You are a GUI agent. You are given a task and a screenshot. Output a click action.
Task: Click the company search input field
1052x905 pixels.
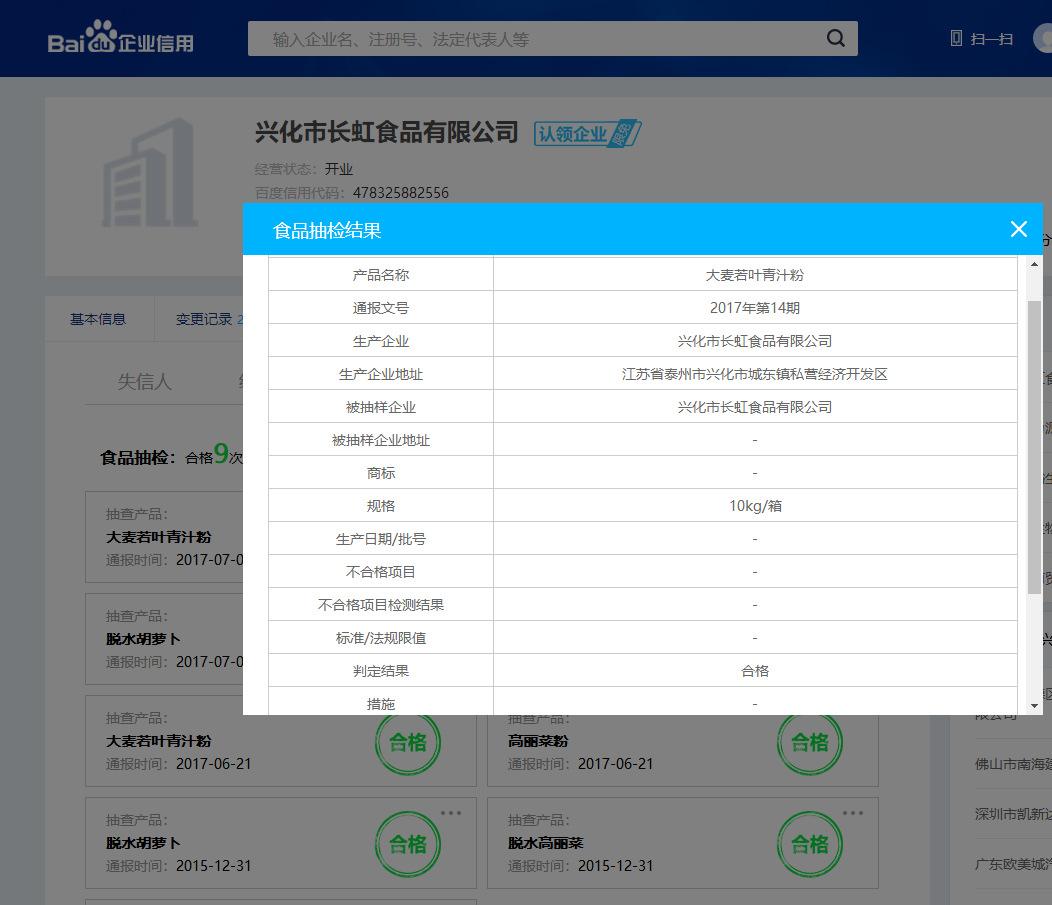(540, 39)
